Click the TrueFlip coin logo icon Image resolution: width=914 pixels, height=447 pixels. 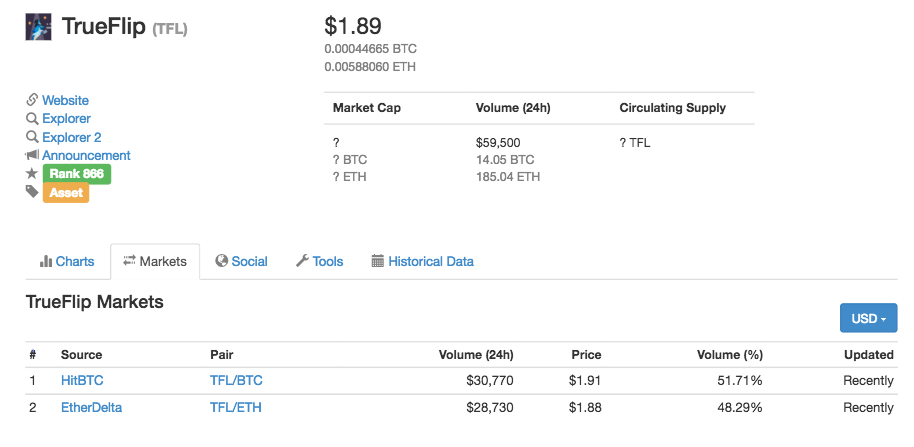click(x=39, y=27)
